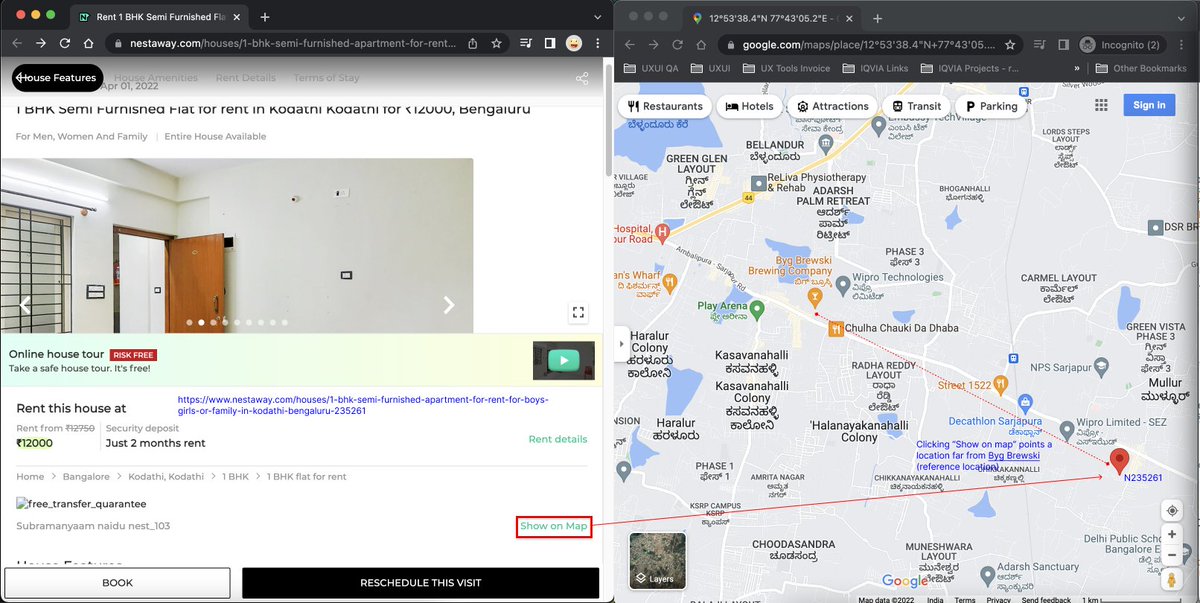Open the map Layers thumbnail

coord(657,560)
